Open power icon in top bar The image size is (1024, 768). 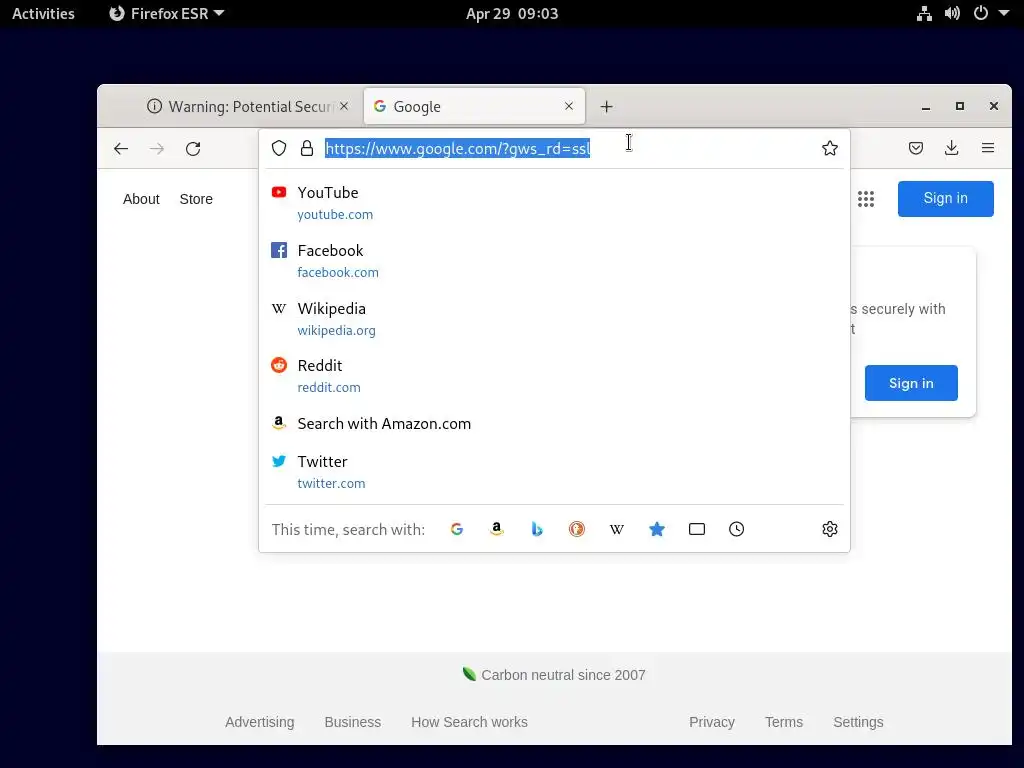981,13
